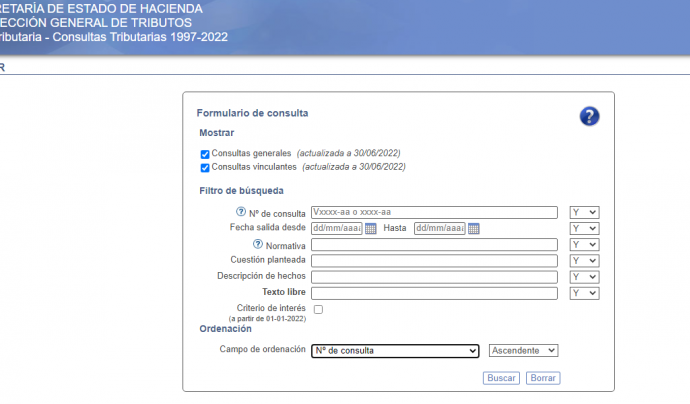Open Y operator dropdown for Normativa row

tap(583, 245)
